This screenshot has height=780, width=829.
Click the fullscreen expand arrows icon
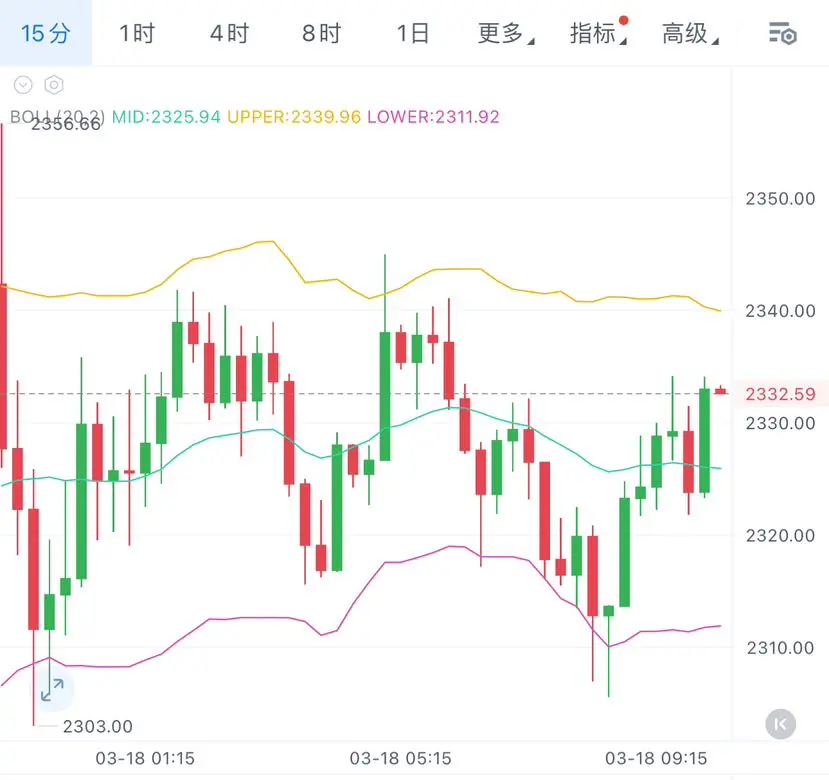point(51,687)
